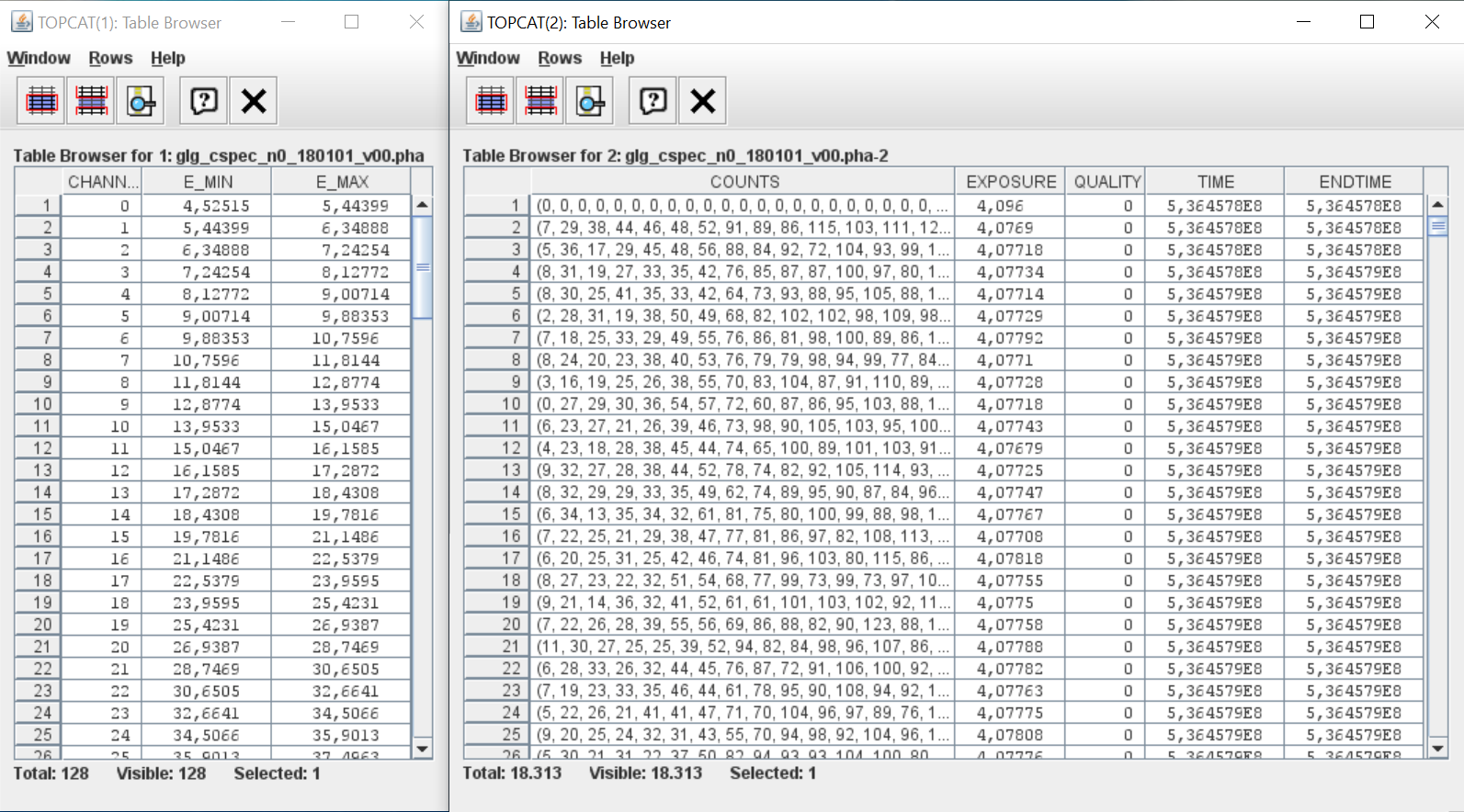Click E_MIN cell 28,7469 in row 22
Image resolution: width=1464 pixels, height=812 pixels.
[x=208, y=669]
